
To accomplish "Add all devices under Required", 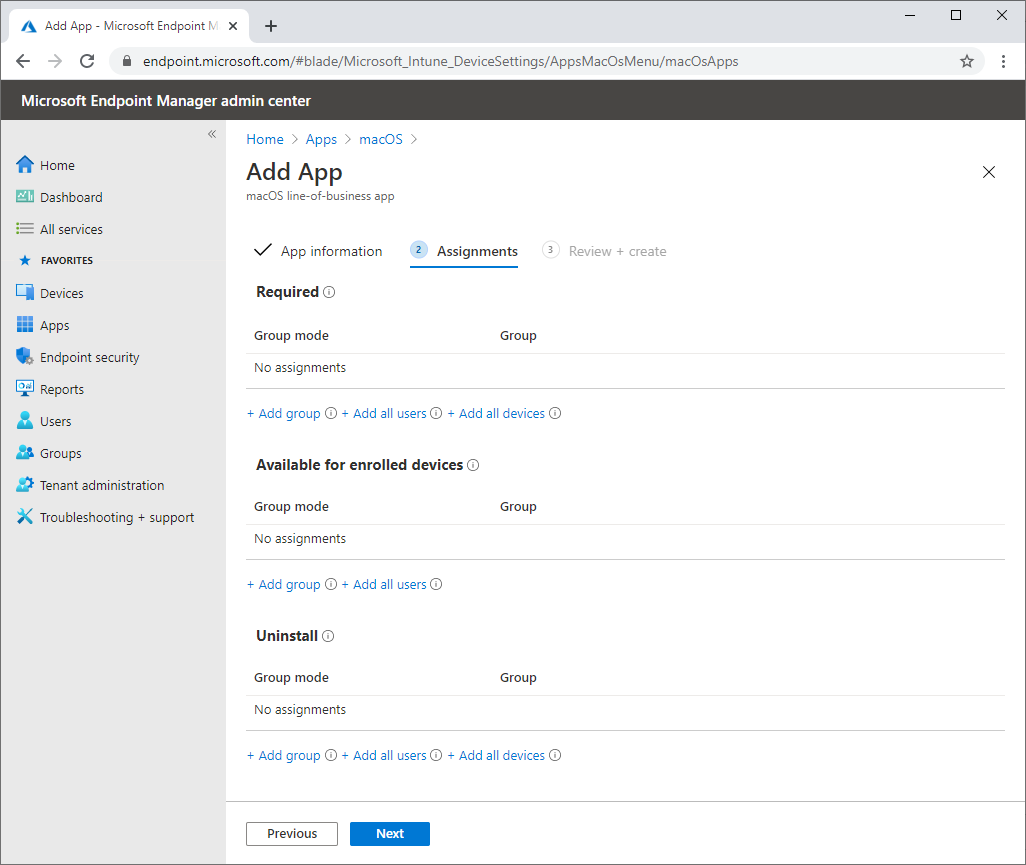I will click(496, 414).
